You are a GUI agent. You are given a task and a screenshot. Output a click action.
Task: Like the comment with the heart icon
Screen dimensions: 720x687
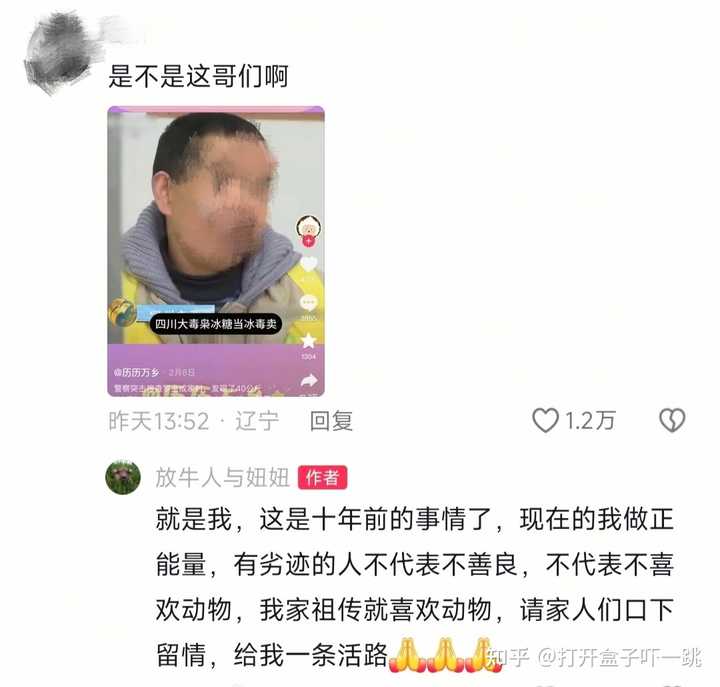pos(545,420)
